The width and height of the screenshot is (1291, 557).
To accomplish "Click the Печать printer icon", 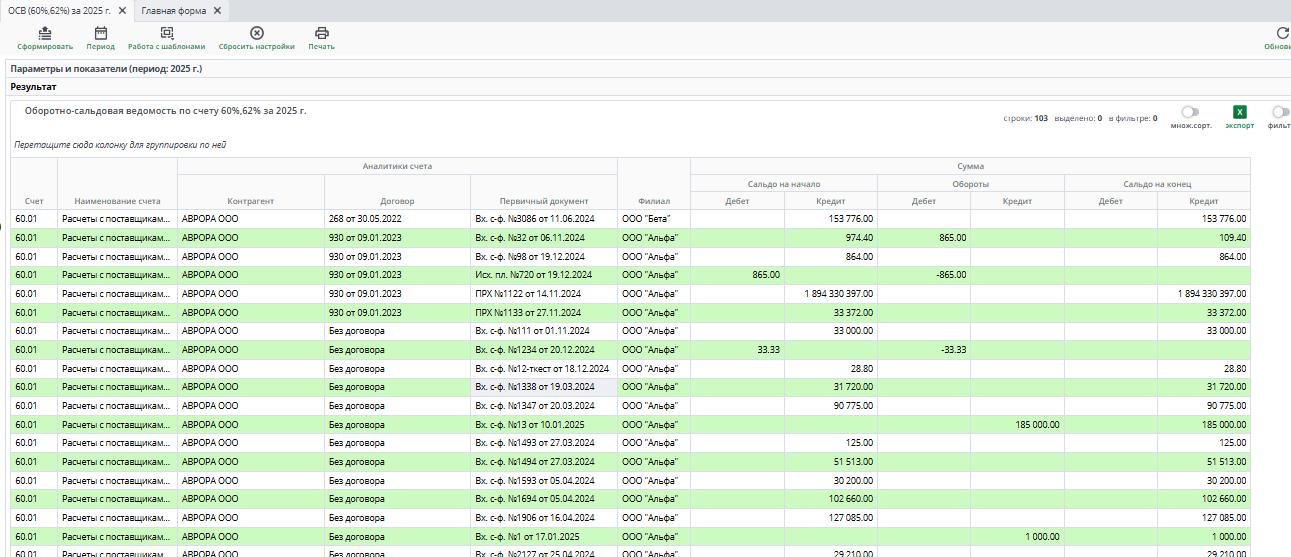I will 321,33.
